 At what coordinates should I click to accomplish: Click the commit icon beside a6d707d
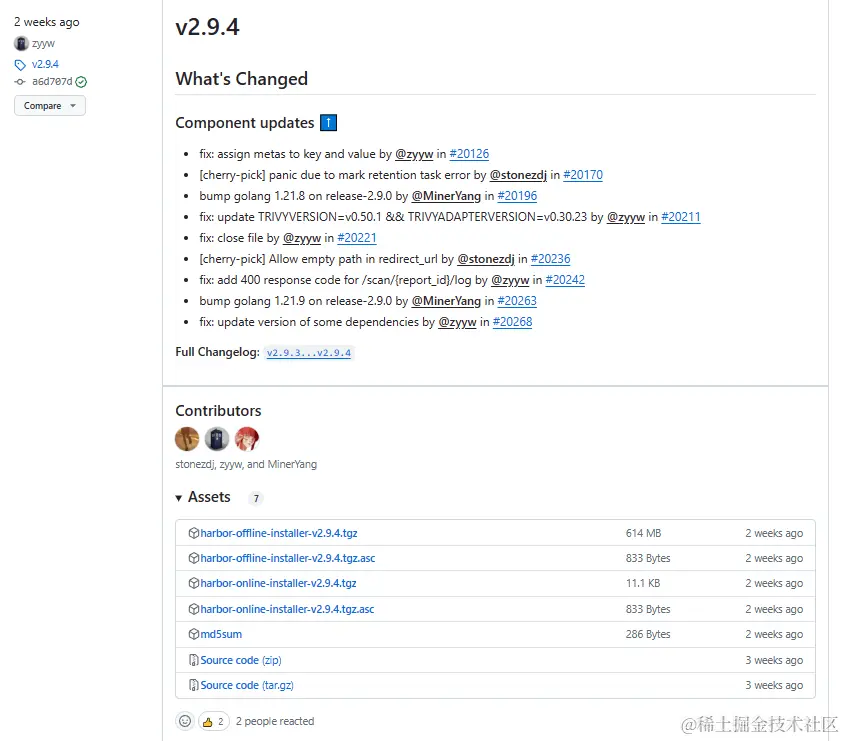click(x=20, y=82)
